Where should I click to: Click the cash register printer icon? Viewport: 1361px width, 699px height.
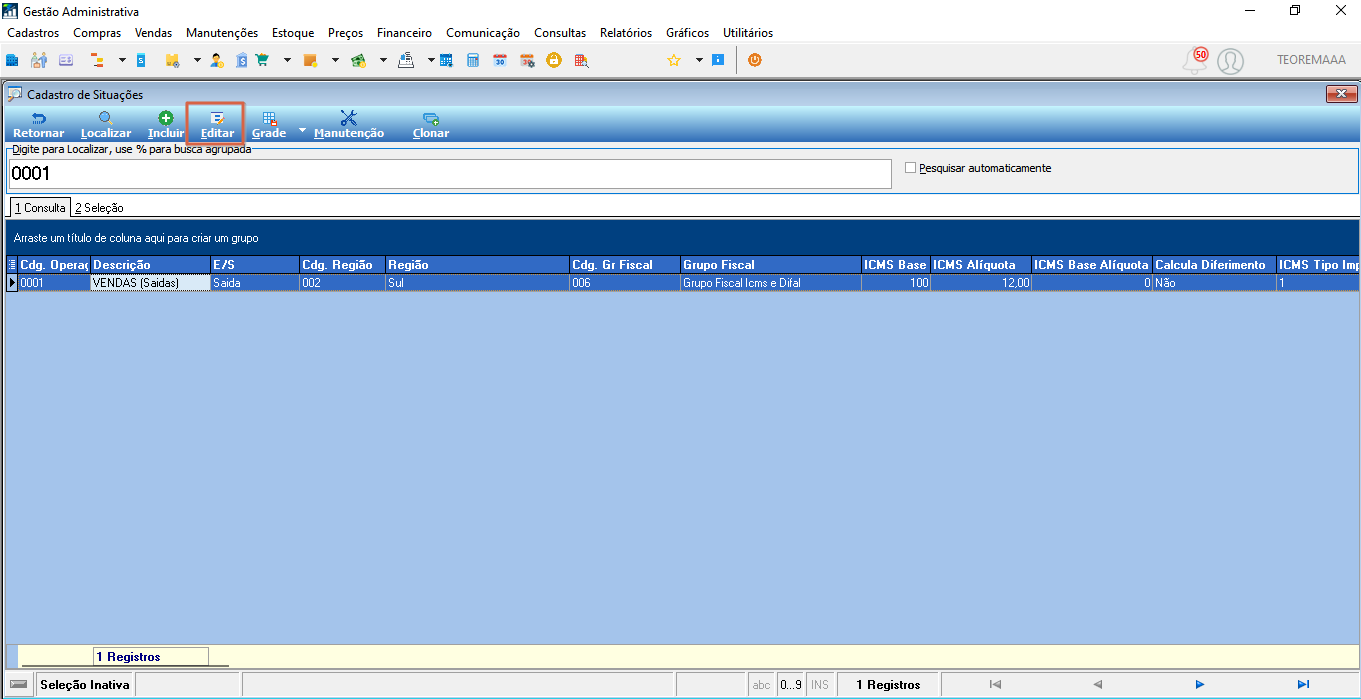point(406,60)
